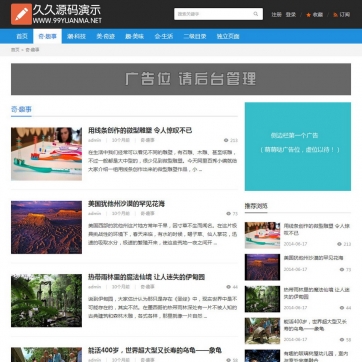
Task: Open sidebar link 能活400岁 世界超大型又长寿的乌龟
Action: [x=315, y=325]
